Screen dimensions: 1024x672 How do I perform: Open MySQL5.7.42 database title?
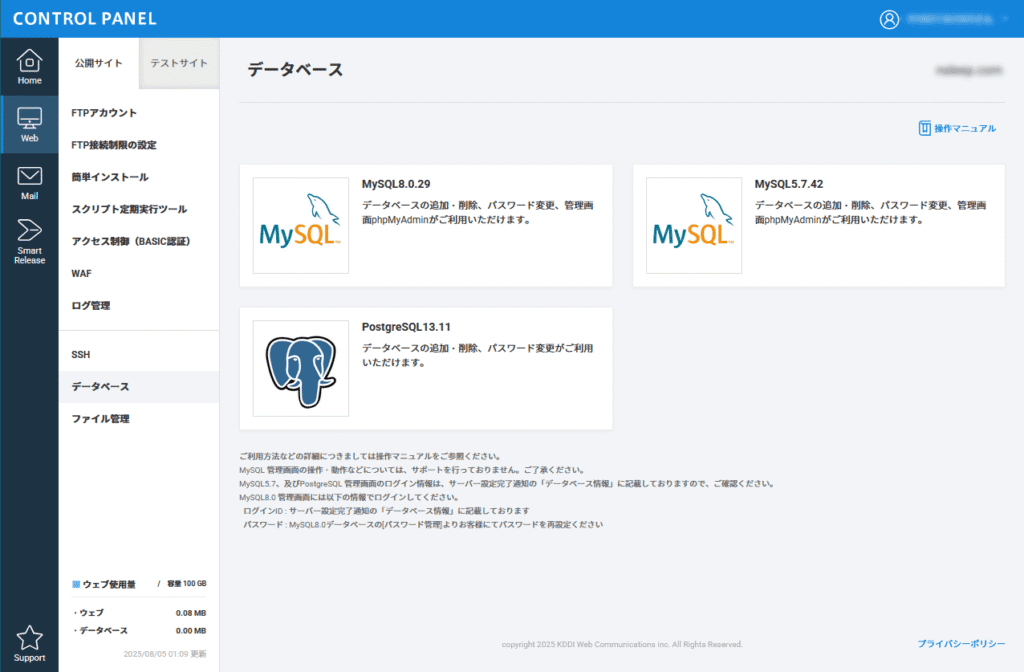tap(789, 184)
